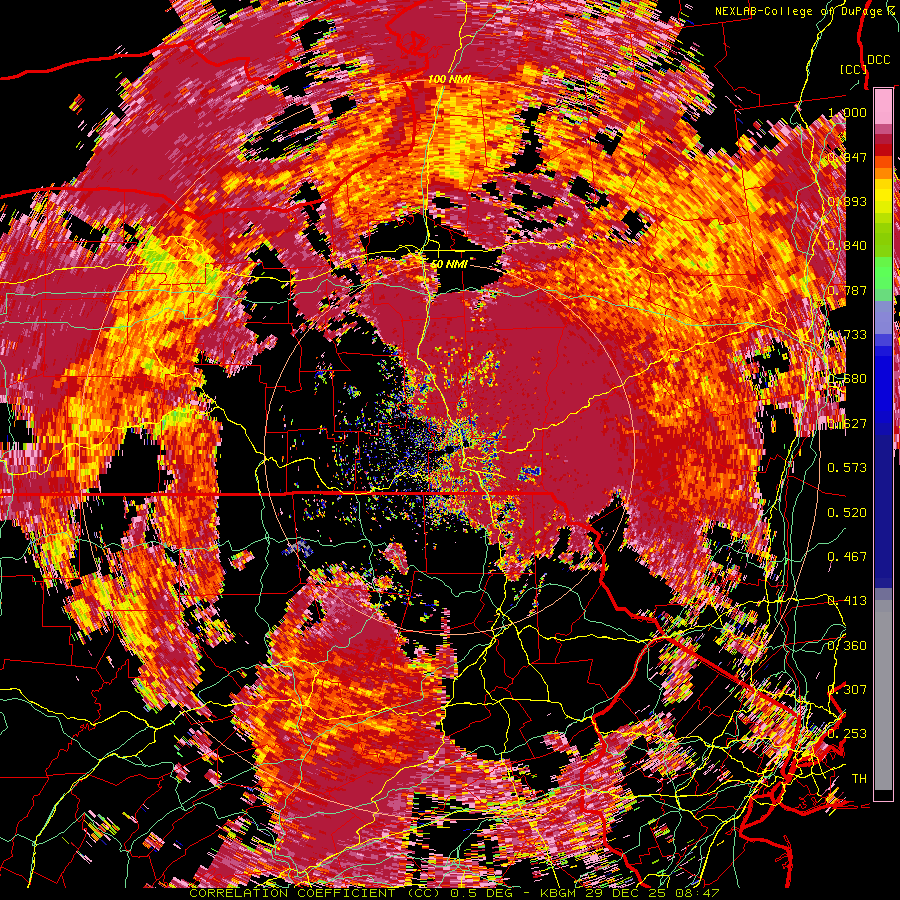Click the TH label at the legend bottom
The height and width of the screenshot is (900, 900).
859,778
